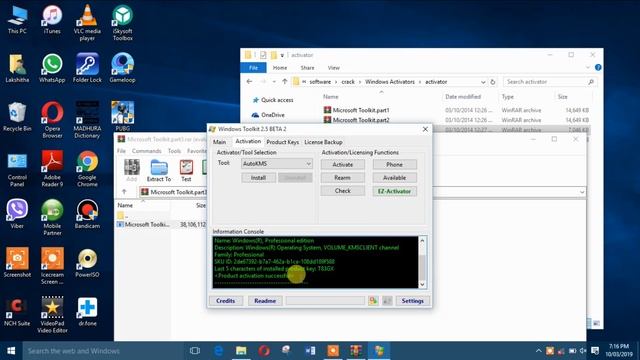Switch to the Main tab
640x360 pixels.
(x=219, y=142)
